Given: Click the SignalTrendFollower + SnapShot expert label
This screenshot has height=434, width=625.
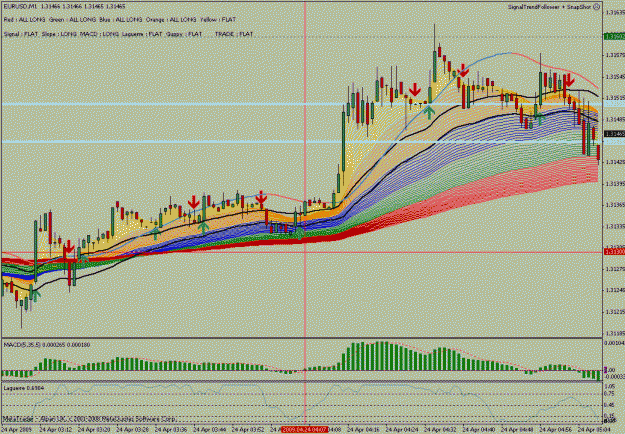Looking at the screenshot, I should pos(550,7).
